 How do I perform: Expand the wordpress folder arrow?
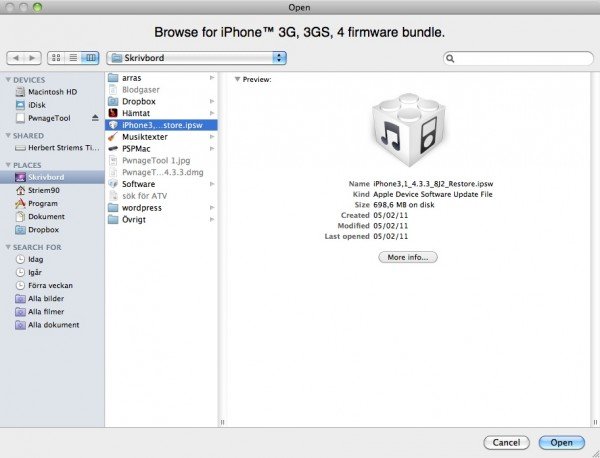point(212,208)
